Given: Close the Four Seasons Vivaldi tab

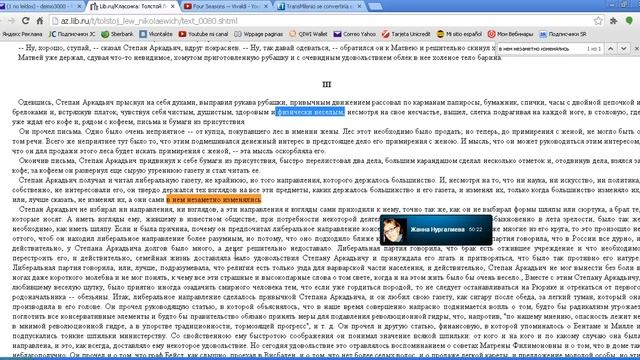Looking at the screenshot, I should pyautogui.click(x=266, y=7).
